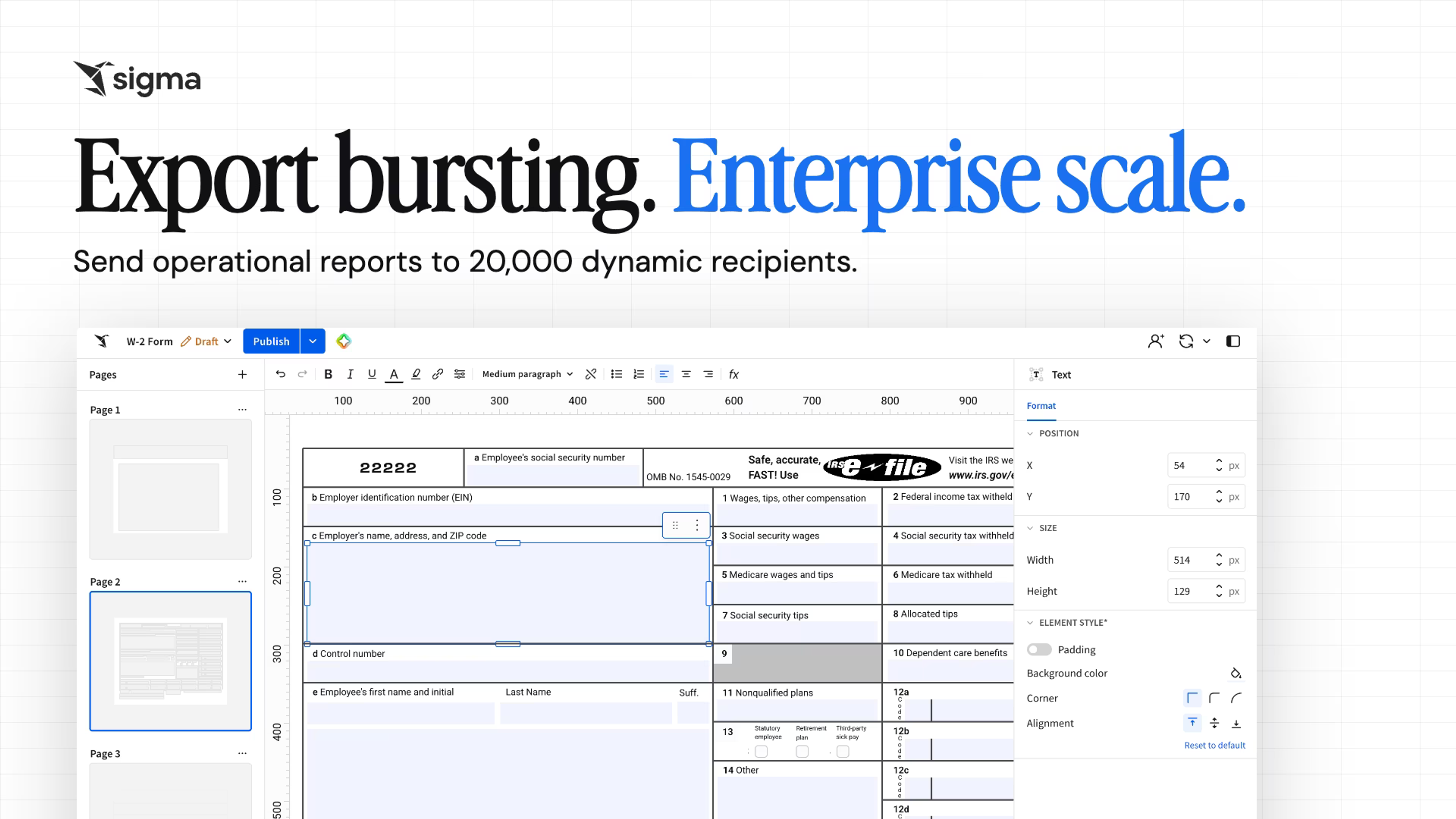Open Page 2 more options menu
Viewport: 1456px width, 819px height.
pos(243,581)
